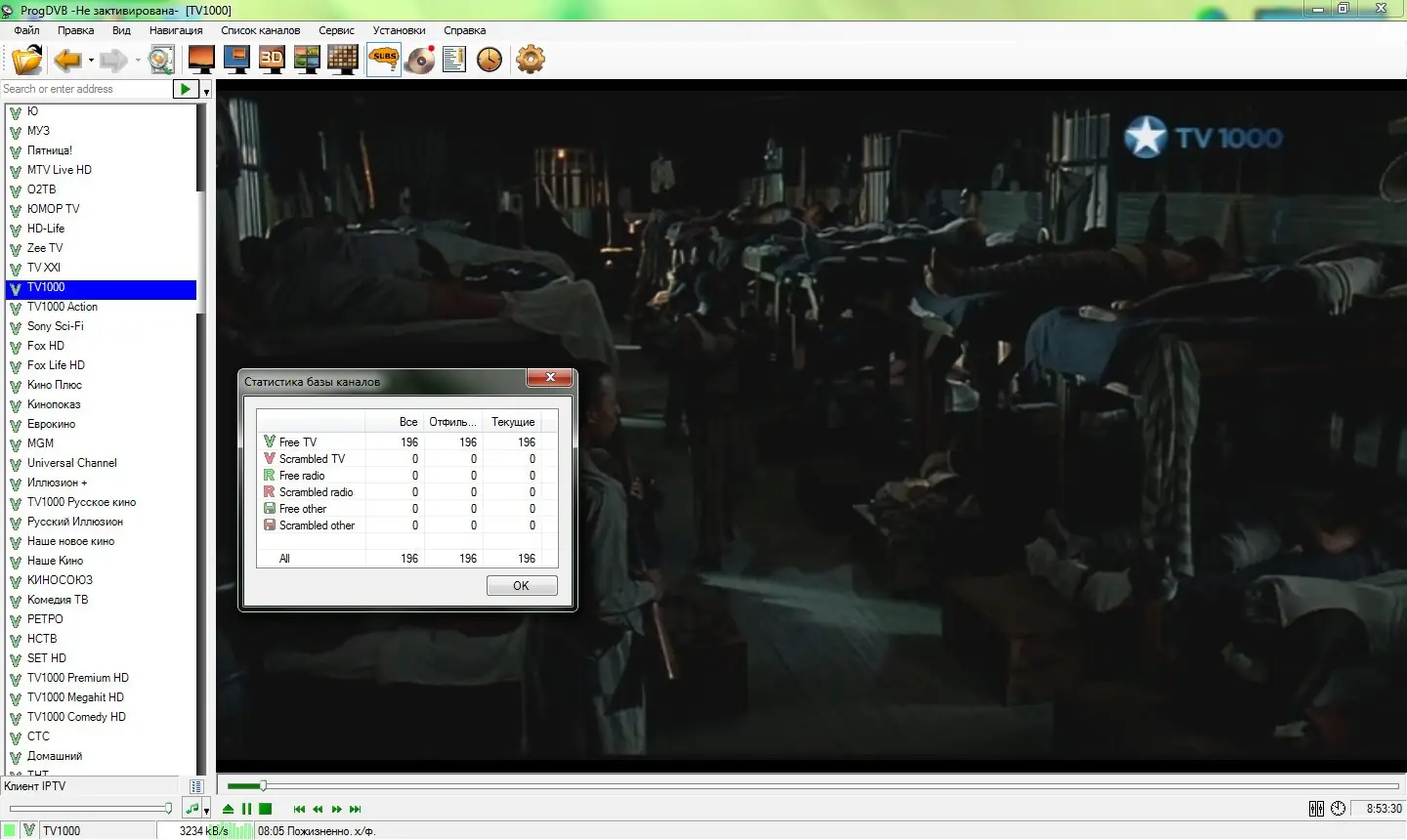Select the TV1000 Premium HD channel
Screen dimensions: 1407x840
pos(102,678)
